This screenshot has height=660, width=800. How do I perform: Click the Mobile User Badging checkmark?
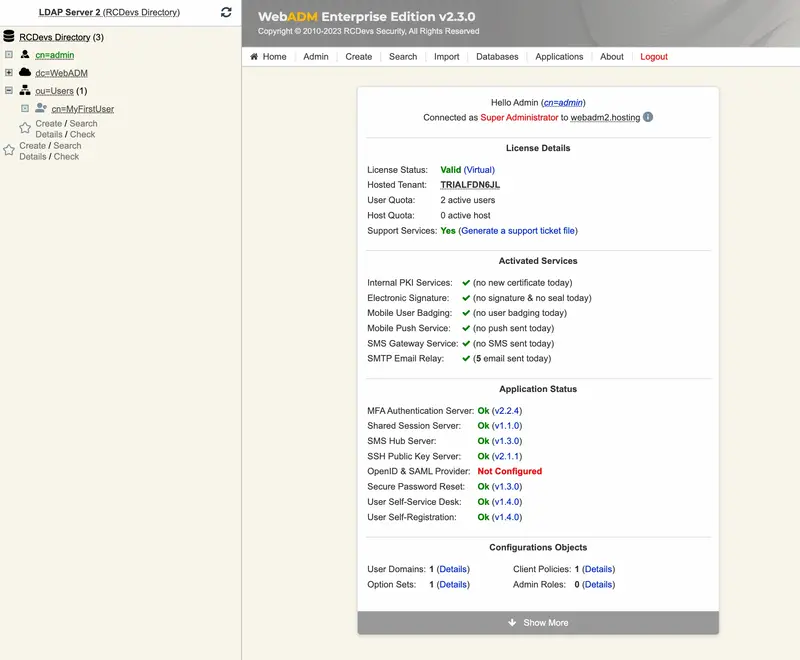point(466,313)
